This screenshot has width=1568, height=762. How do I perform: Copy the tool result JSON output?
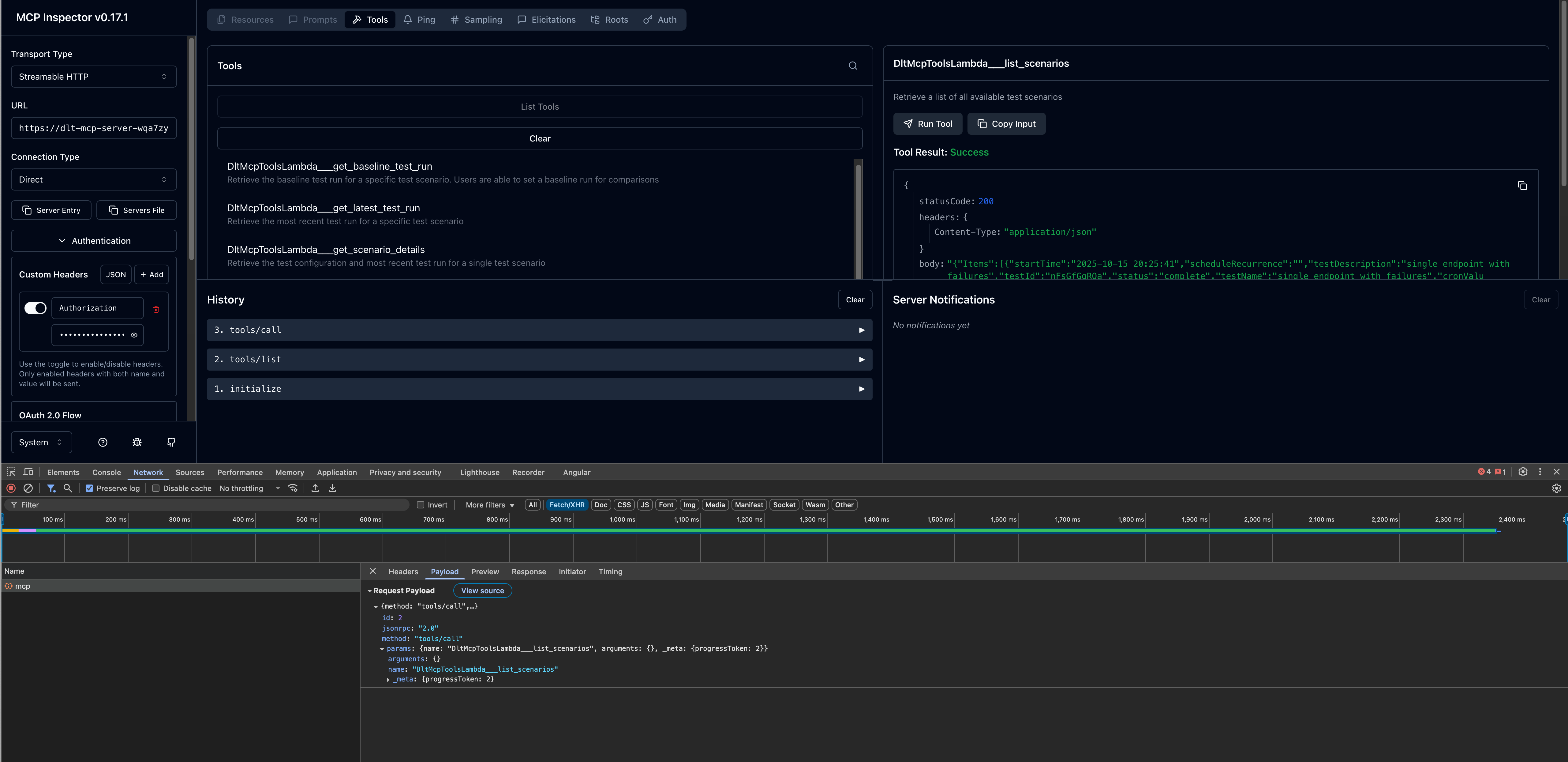pyautogui.click(x=1523, y=186)
